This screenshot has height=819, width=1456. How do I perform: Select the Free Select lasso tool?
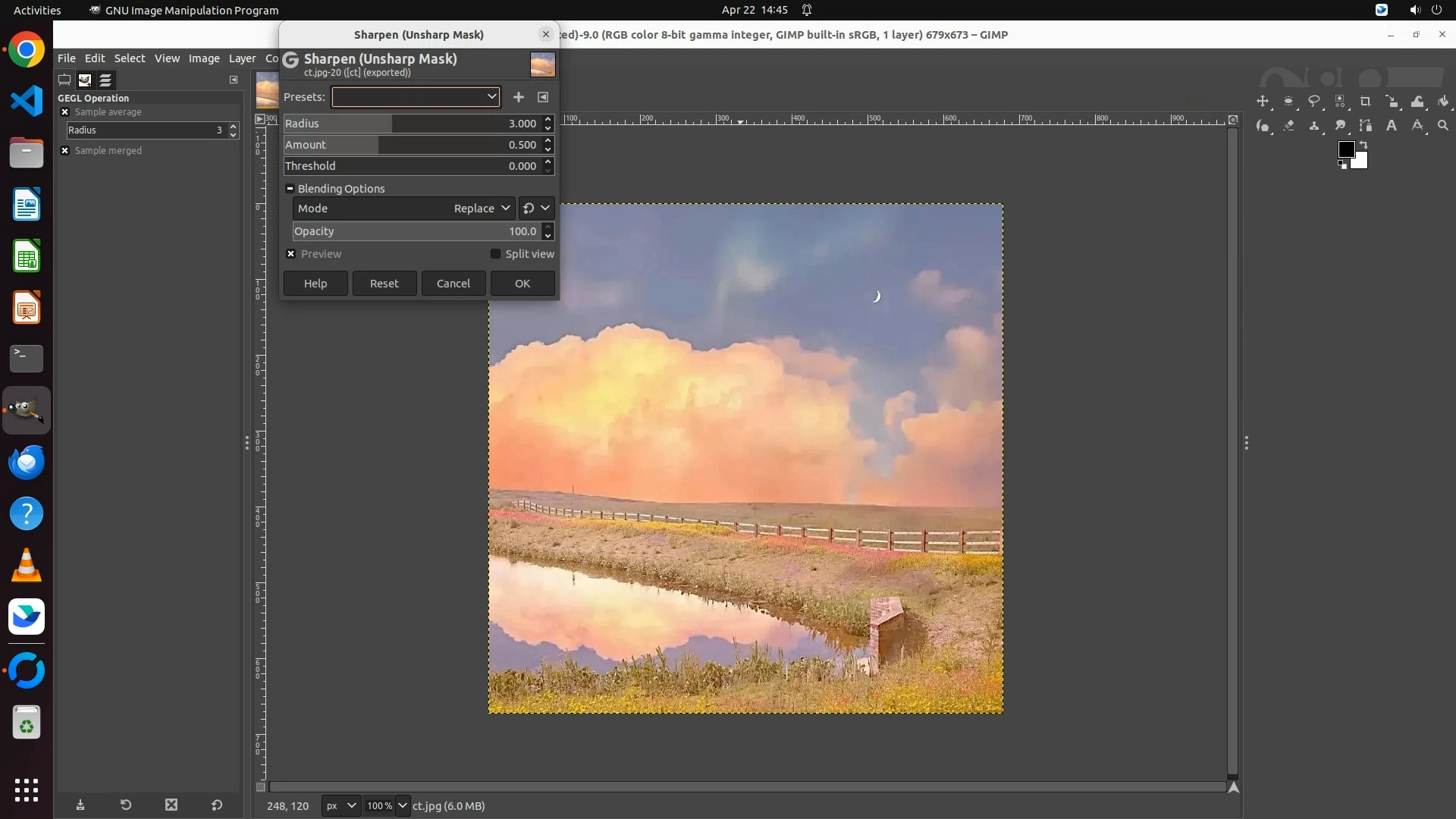click(1314, 102)
